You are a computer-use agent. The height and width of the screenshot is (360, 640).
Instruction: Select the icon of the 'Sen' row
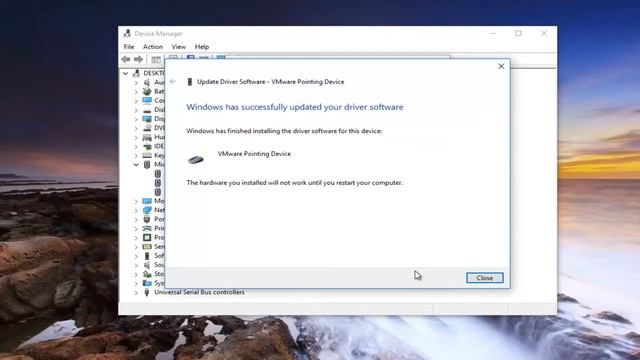(x=147, y=247)
